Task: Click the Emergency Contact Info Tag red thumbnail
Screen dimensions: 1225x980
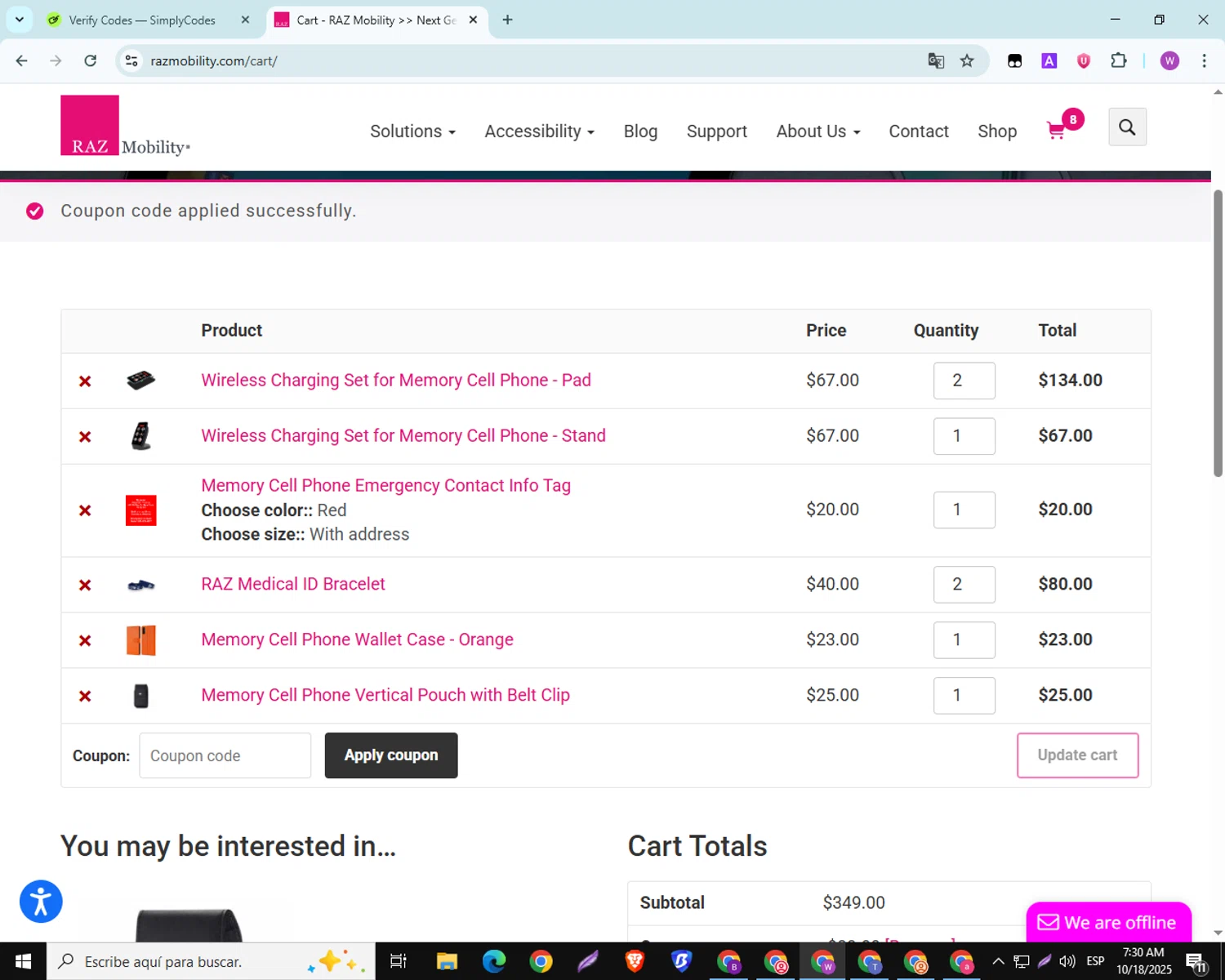Action: point(141,510)
